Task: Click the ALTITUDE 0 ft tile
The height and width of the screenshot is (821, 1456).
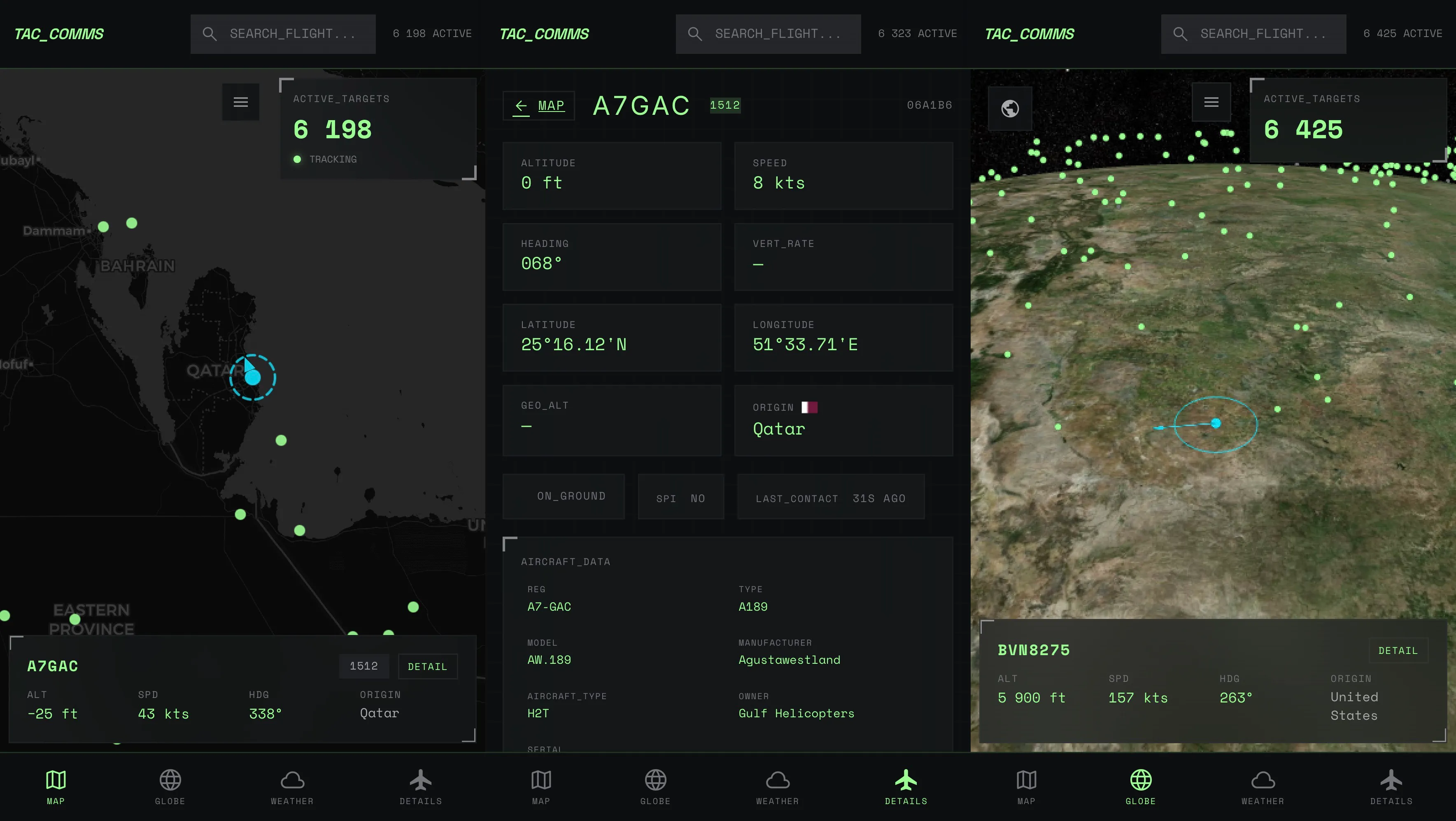Action: click(x=612, y=176)
